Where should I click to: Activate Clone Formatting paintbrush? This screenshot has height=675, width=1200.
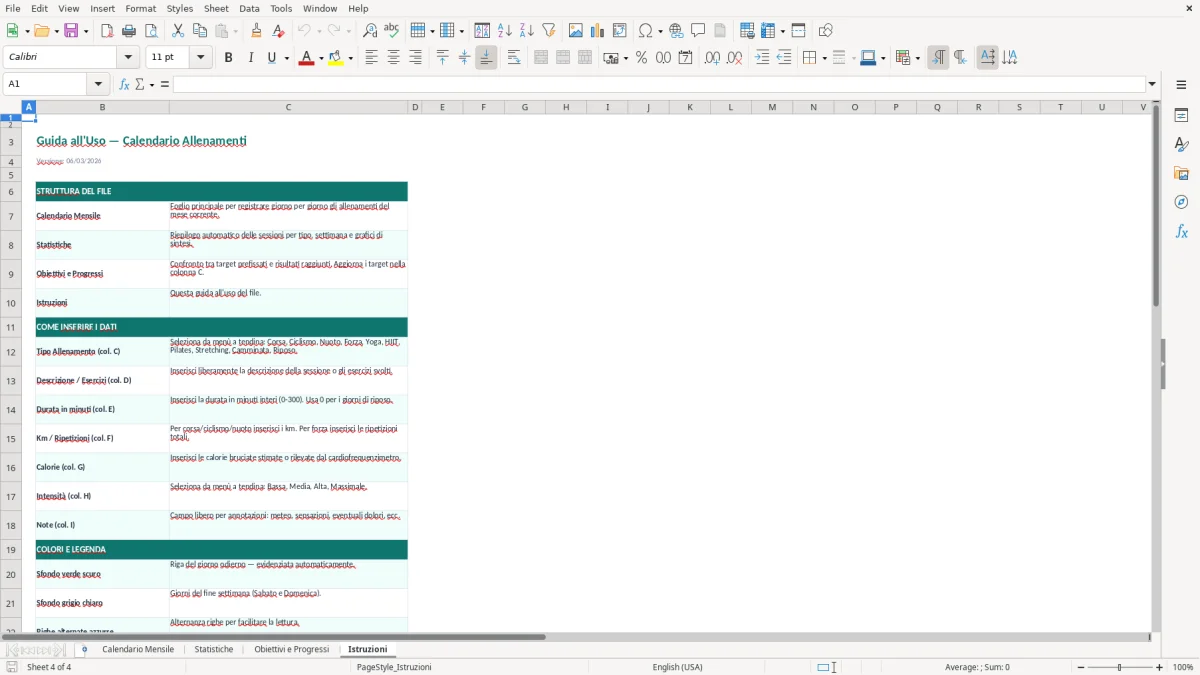coord(256,31)
